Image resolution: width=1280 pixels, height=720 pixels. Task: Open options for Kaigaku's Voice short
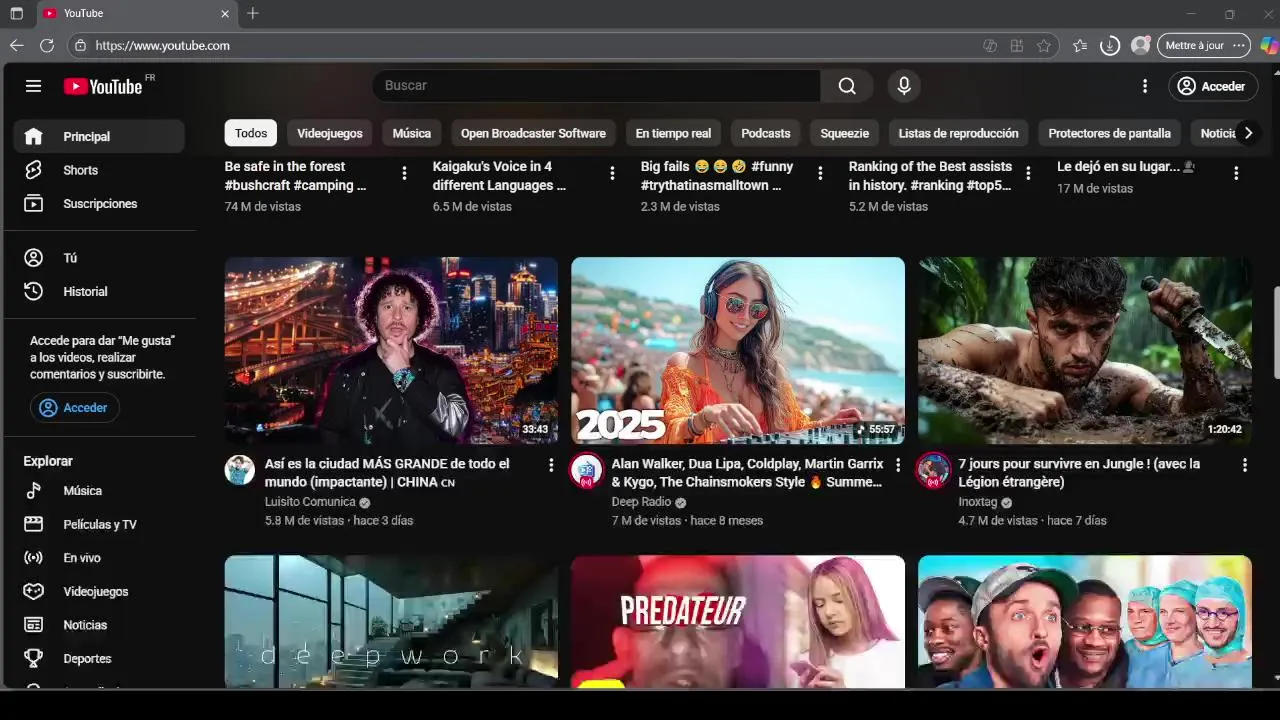pyautogui.click(x=612, y=173)
